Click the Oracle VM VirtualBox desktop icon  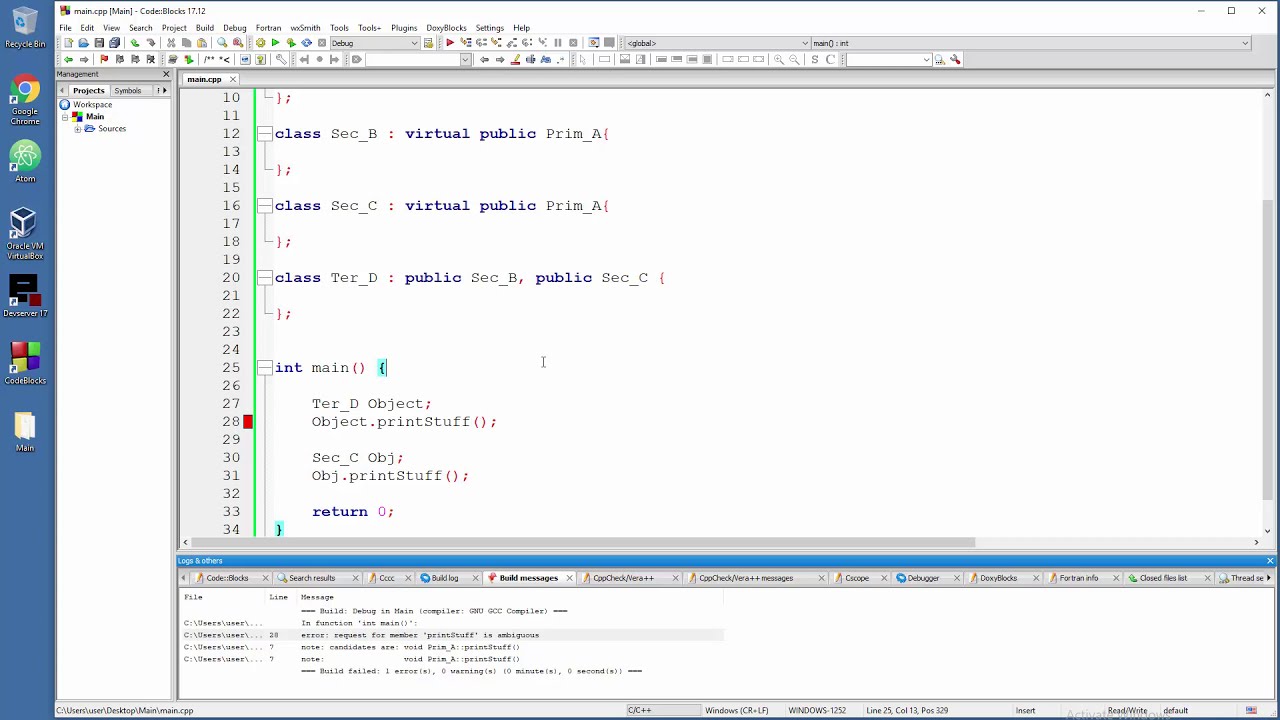(25, 235)
